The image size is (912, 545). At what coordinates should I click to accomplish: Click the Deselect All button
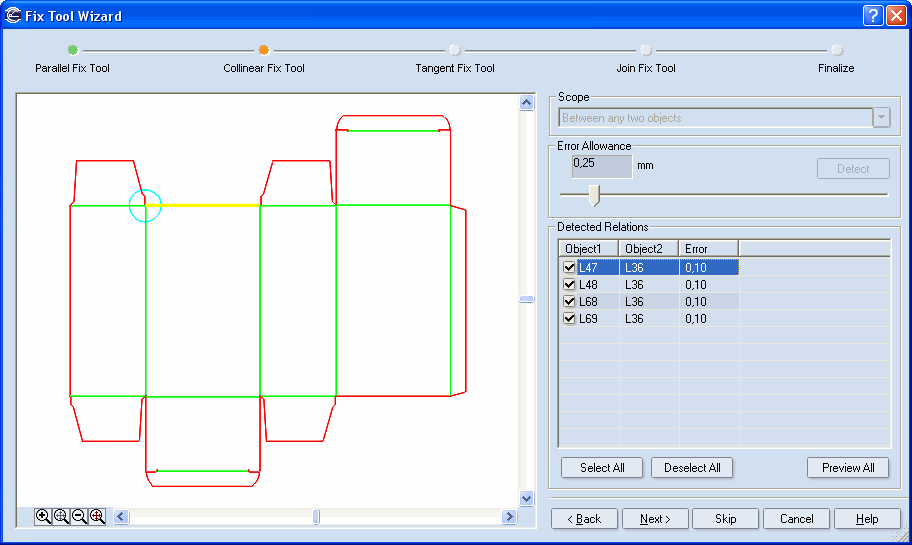click(692, 468)
